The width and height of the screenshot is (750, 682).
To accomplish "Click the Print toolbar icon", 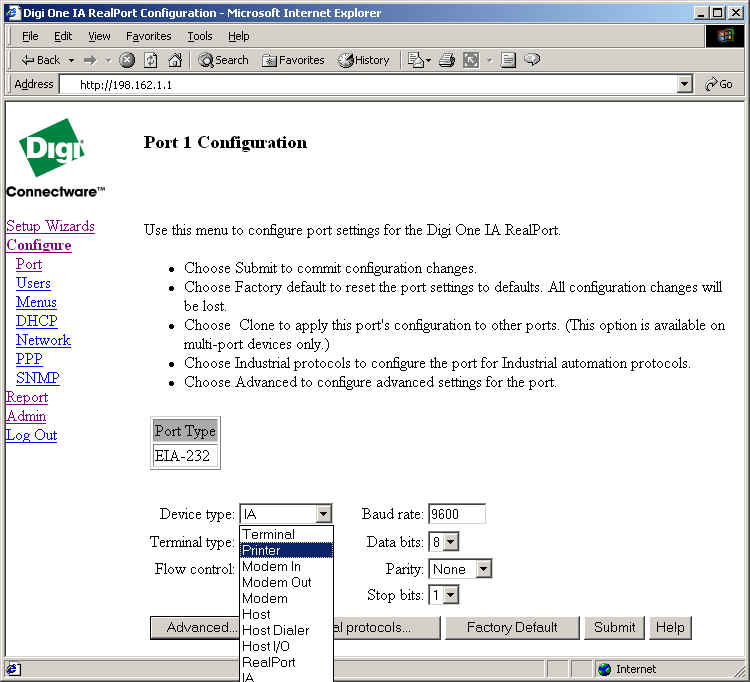I will [446, 60].
